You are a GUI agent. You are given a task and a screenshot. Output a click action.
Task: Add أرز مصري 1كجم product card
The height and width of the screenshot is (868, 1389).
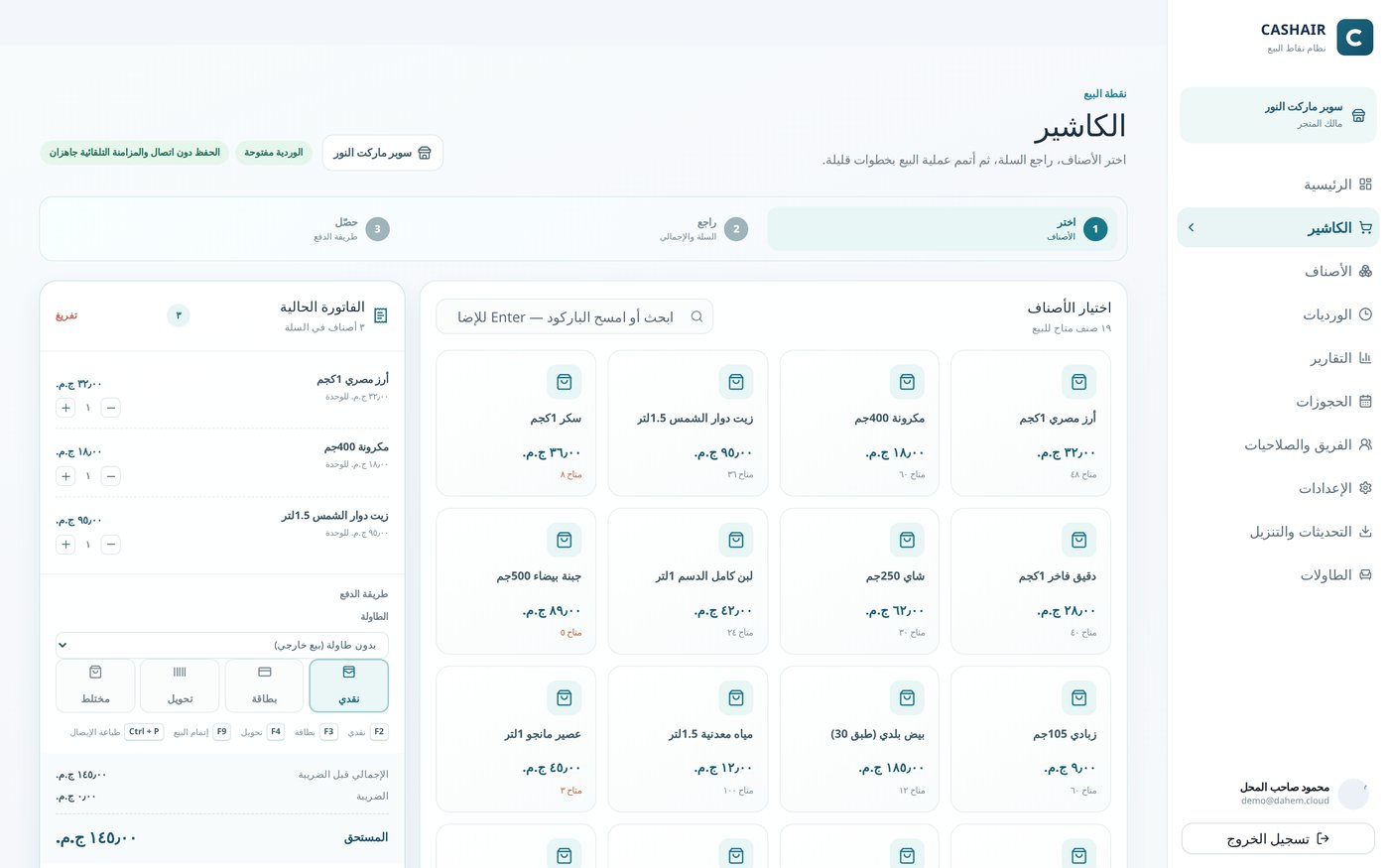pyautogui.click(x=1031, y=423)
